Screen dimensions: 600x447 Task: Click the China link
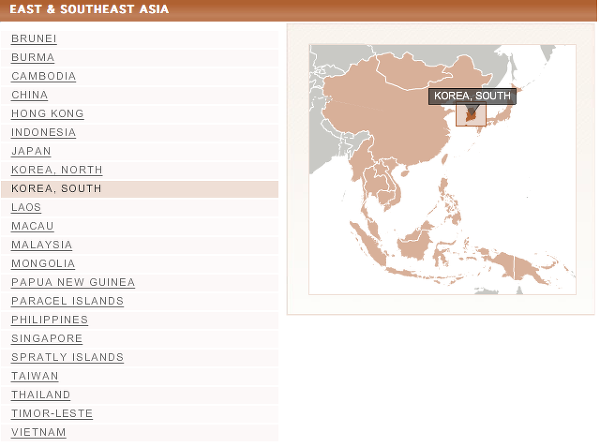[29, 95]
